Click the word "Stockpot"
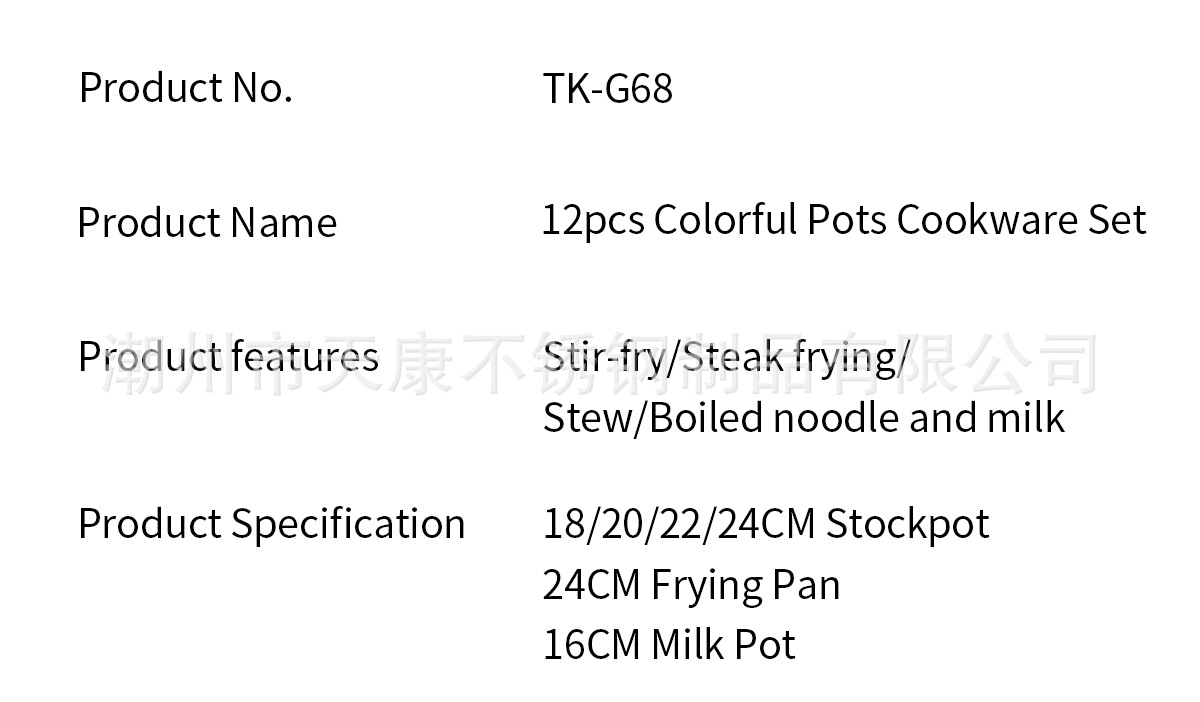 908,524
